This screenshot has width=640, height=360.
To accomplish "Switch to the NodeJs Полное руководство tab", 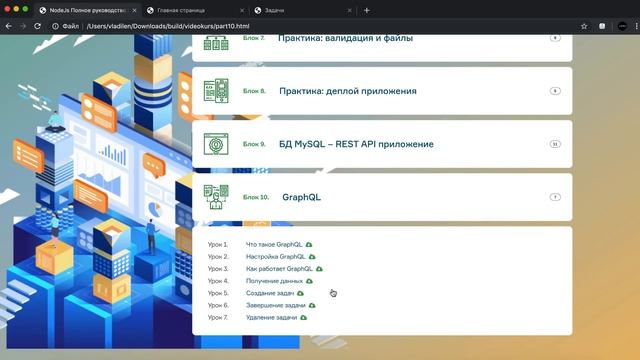I will coord(87,11).
